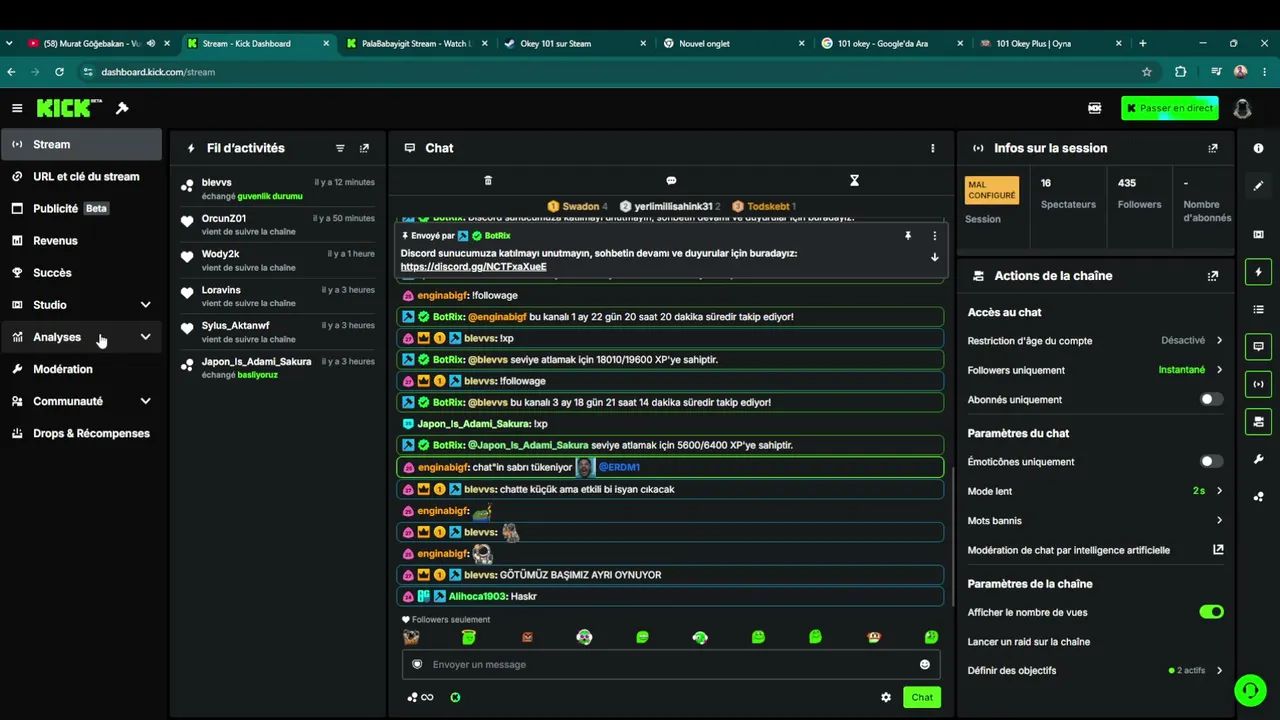Viewport: 1280px width, 720px height.
Task: Open Mots bannis settings
Action: pyautogui.click(x=1095, y=521)
